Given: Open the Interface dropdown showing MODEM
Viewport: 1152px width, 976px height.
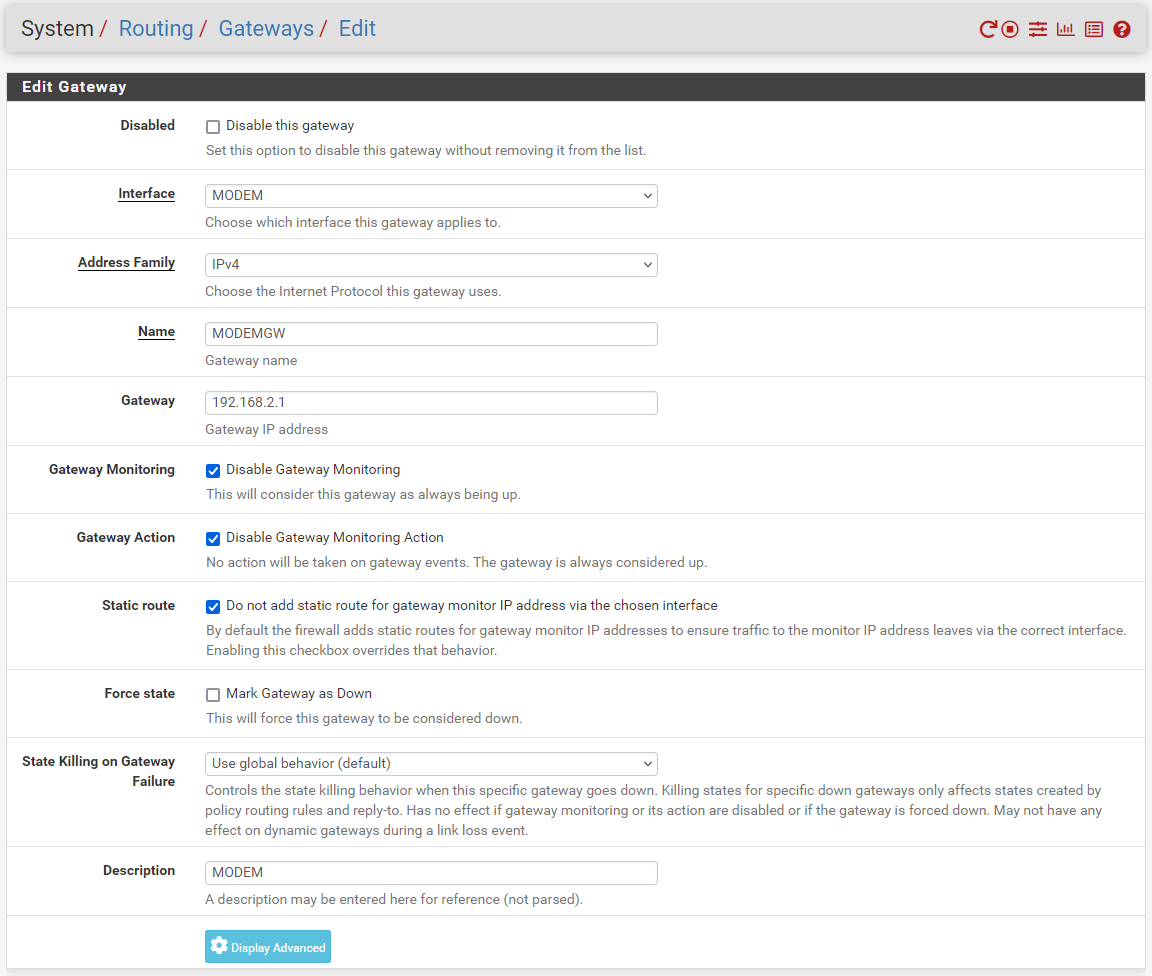Looking at the screenshot, I should 431,195.
